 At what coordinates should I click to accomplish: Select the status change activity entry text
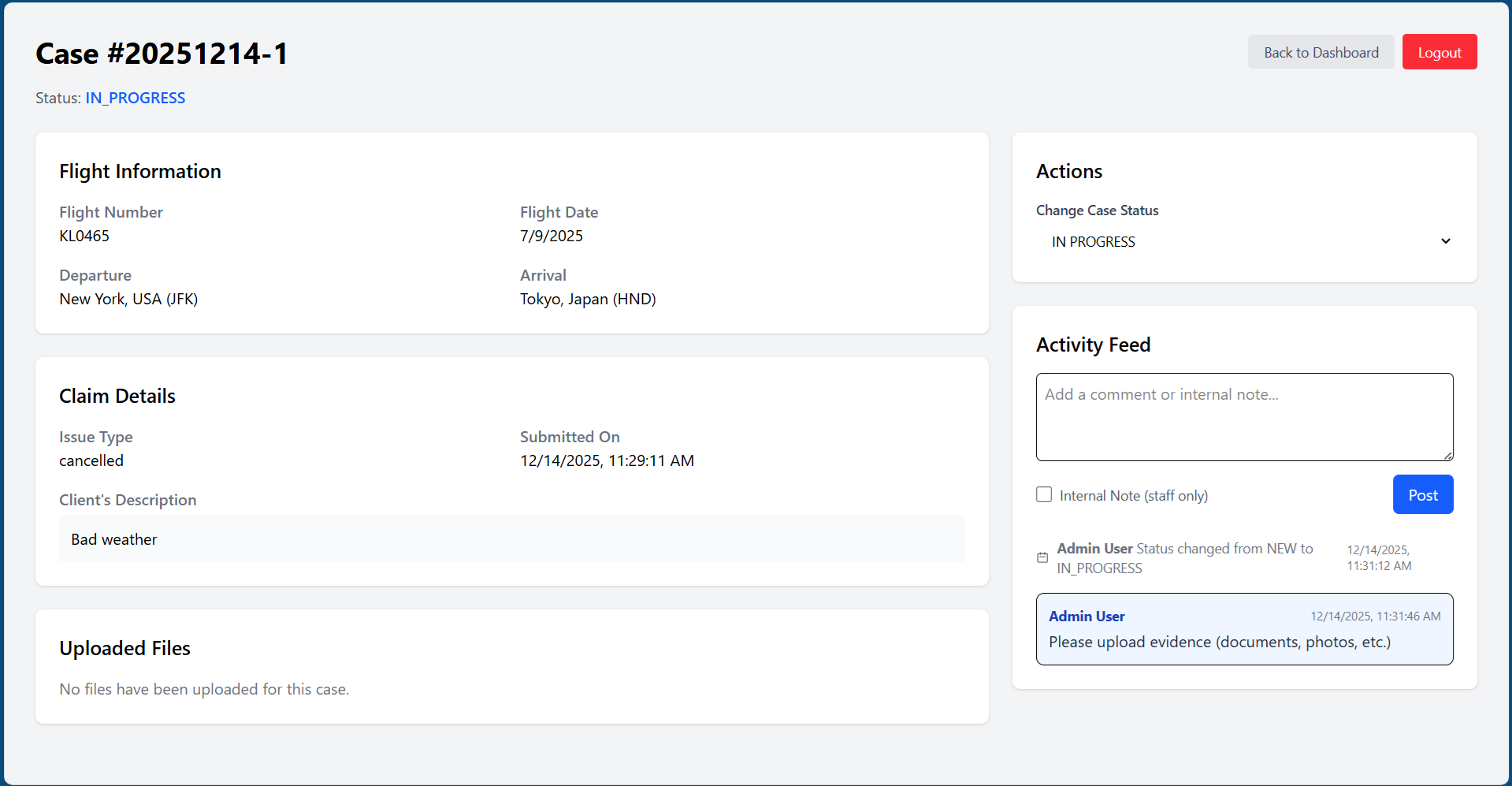coord(1184,557)
